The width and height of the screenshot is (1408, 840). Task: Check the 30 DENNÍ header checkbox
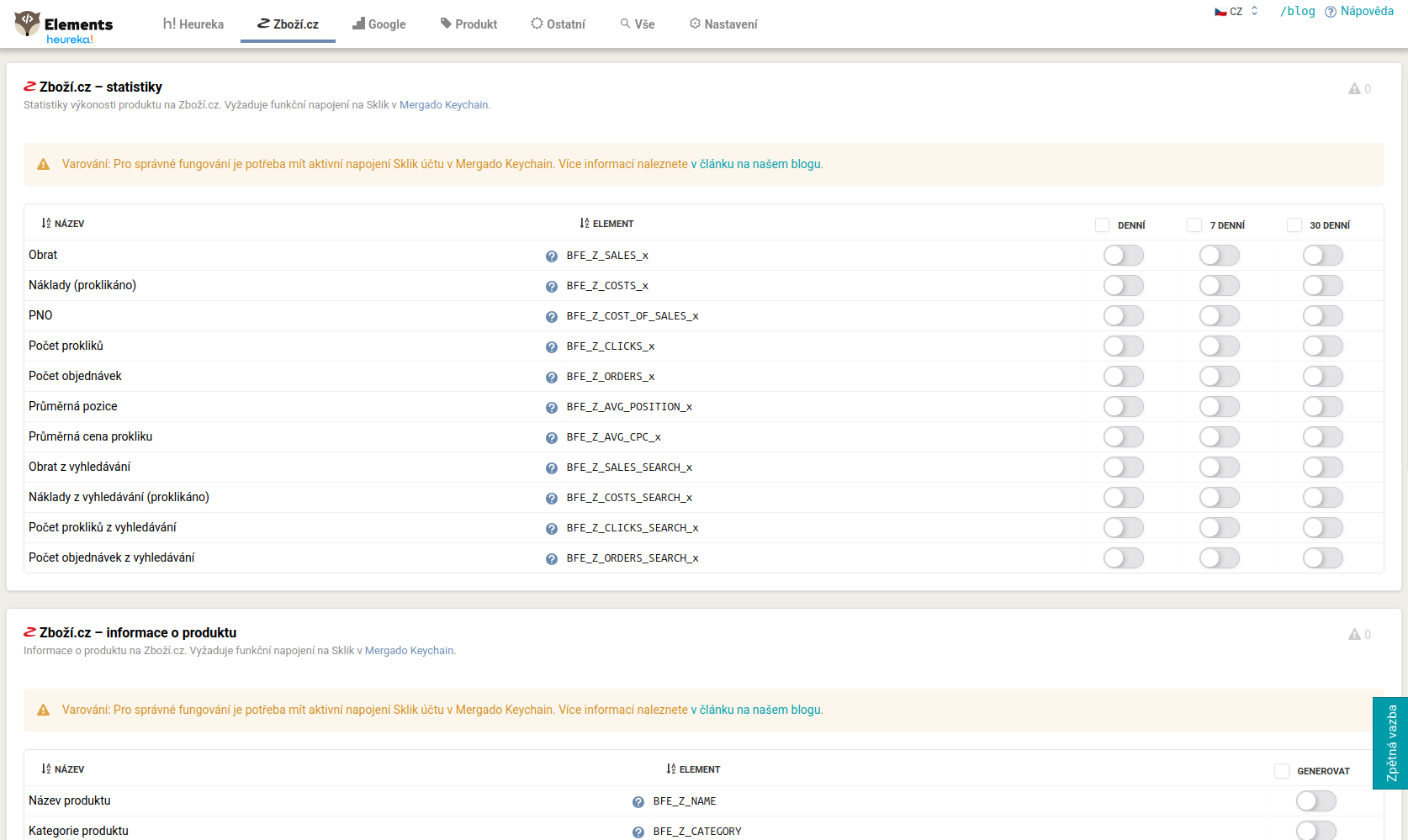click(1294, 225)
